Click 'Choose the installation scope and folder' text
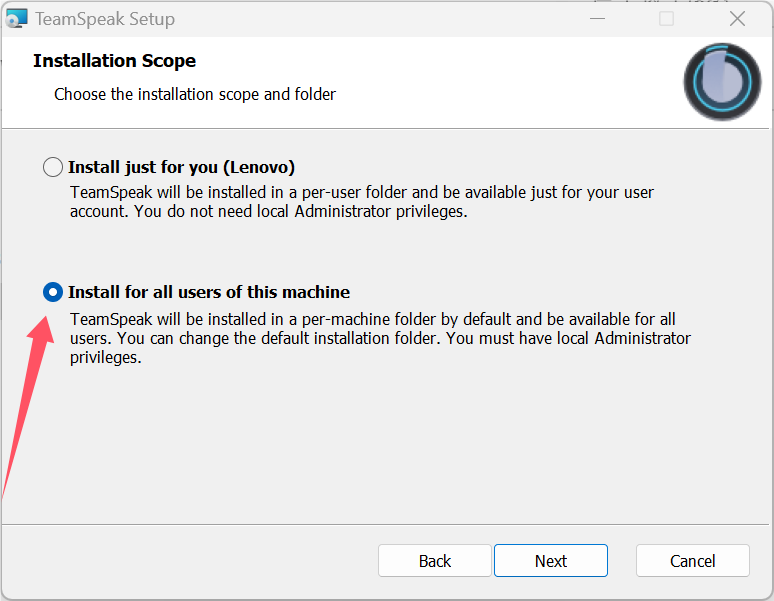 (195, 94)
